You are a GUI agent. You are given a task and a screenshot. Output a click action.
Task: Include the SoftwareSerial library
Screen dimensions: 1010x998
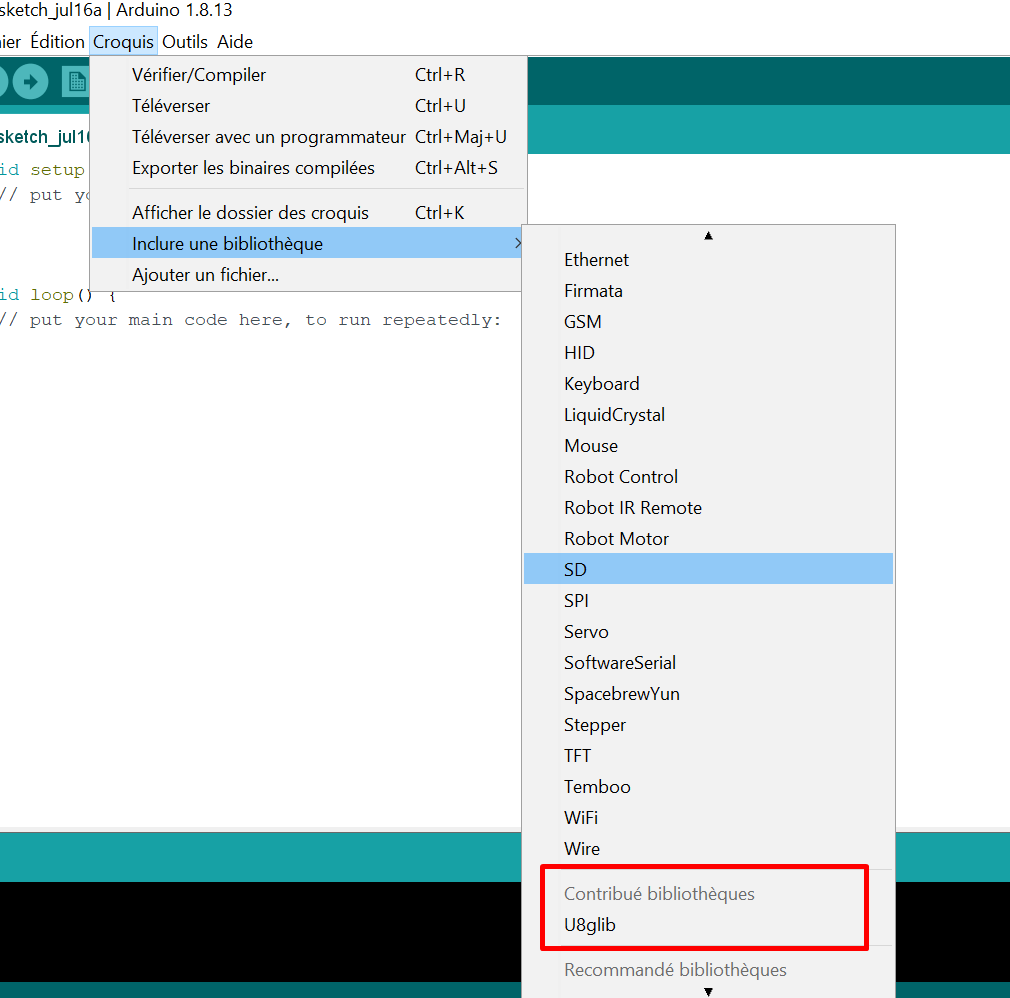(x=709, y=662)
